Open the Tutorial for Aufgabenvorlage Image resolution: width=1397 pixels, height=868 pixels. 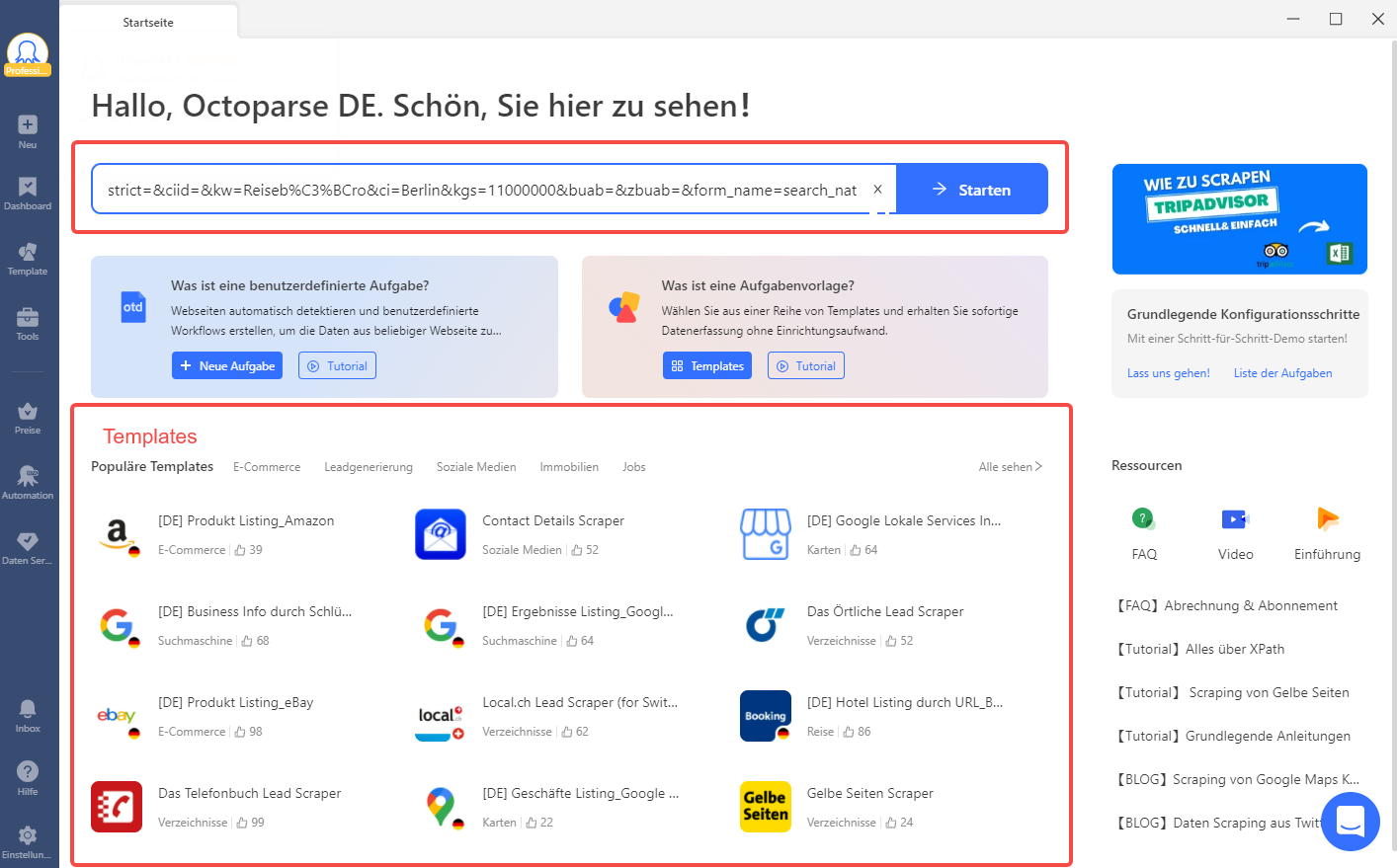806,365
